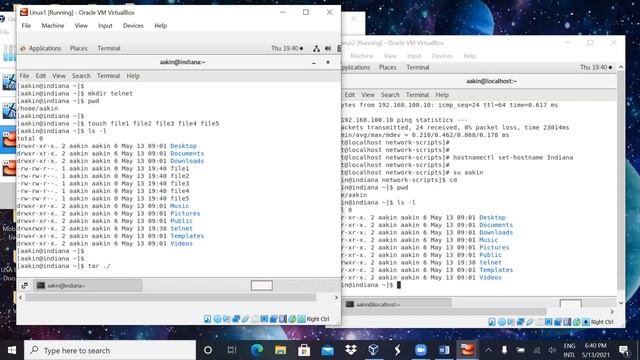
Task: Open GNOME Places menu in Linux1
Action: (x=78, y=48)
